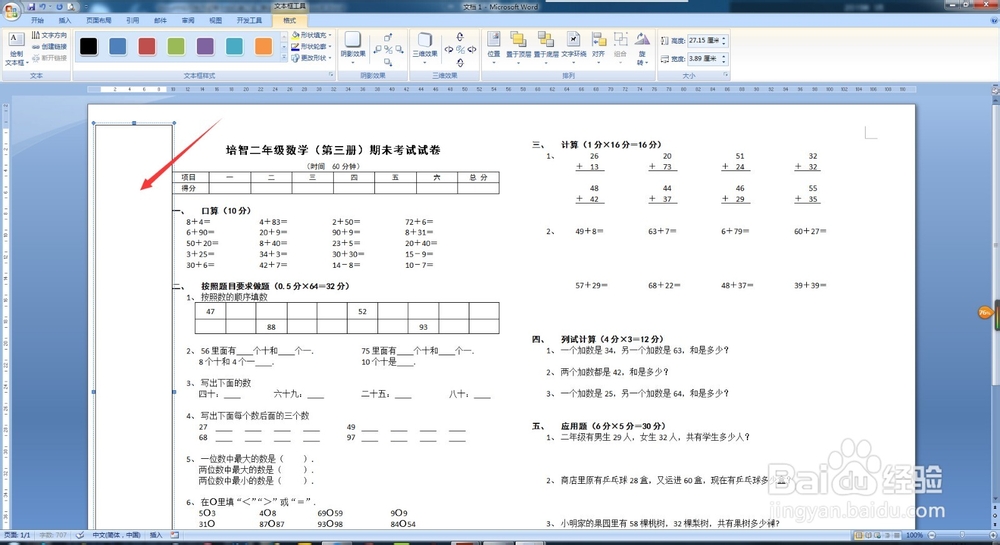This screenshot has height=545, width=1000.
Task: Toggle the 插入 insert/overtype mode indicator
Action: [156, 535]
